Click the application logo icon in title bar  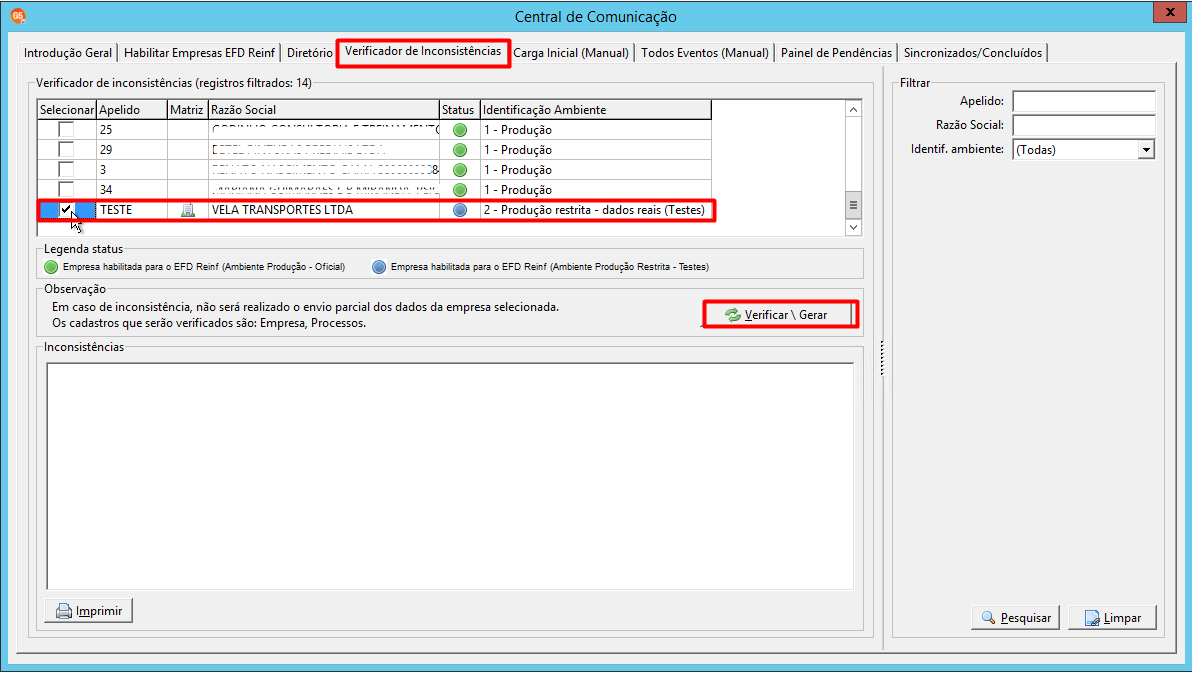click(17, 15)
